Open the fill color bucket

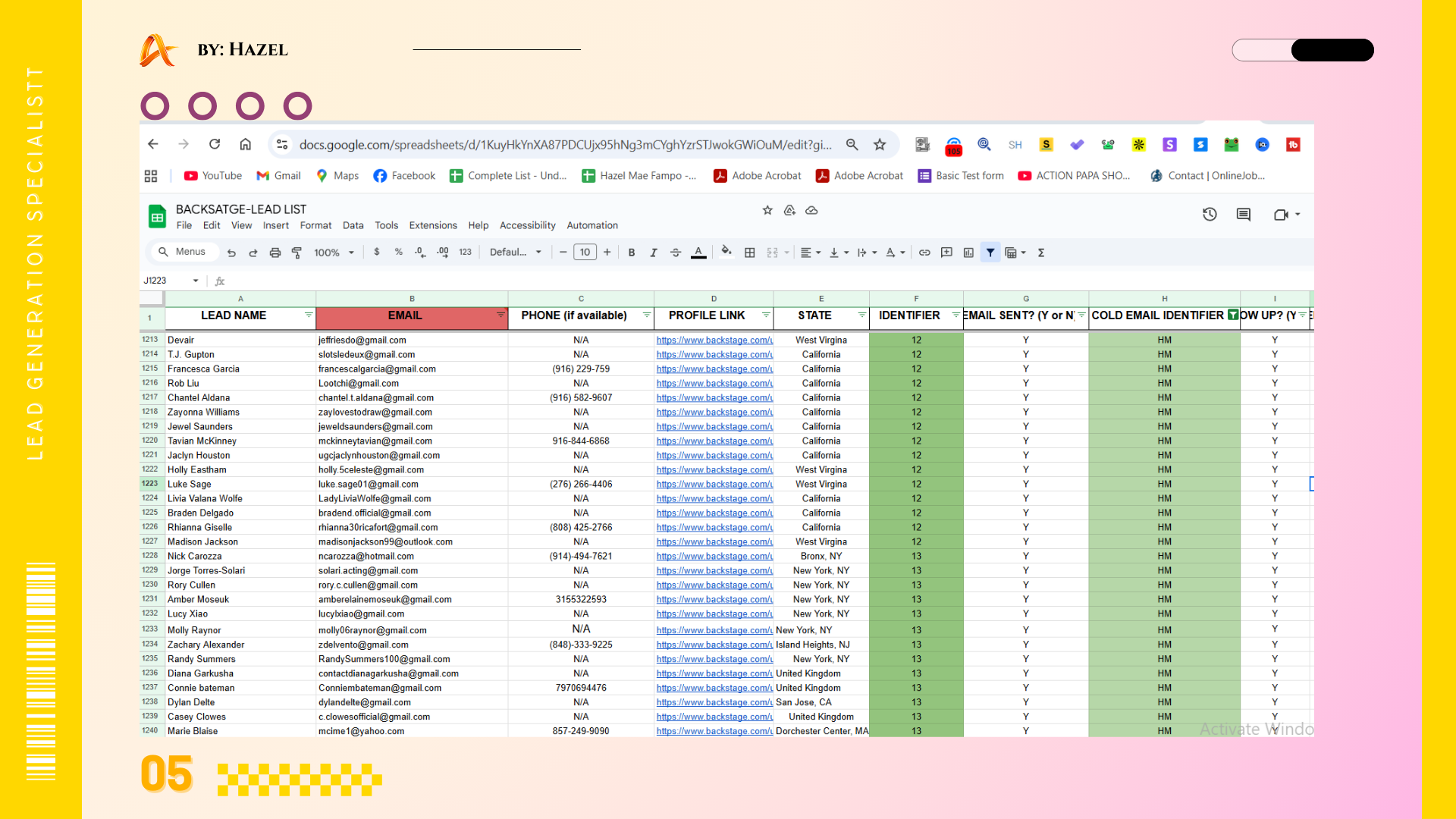(x=726, y=252)
